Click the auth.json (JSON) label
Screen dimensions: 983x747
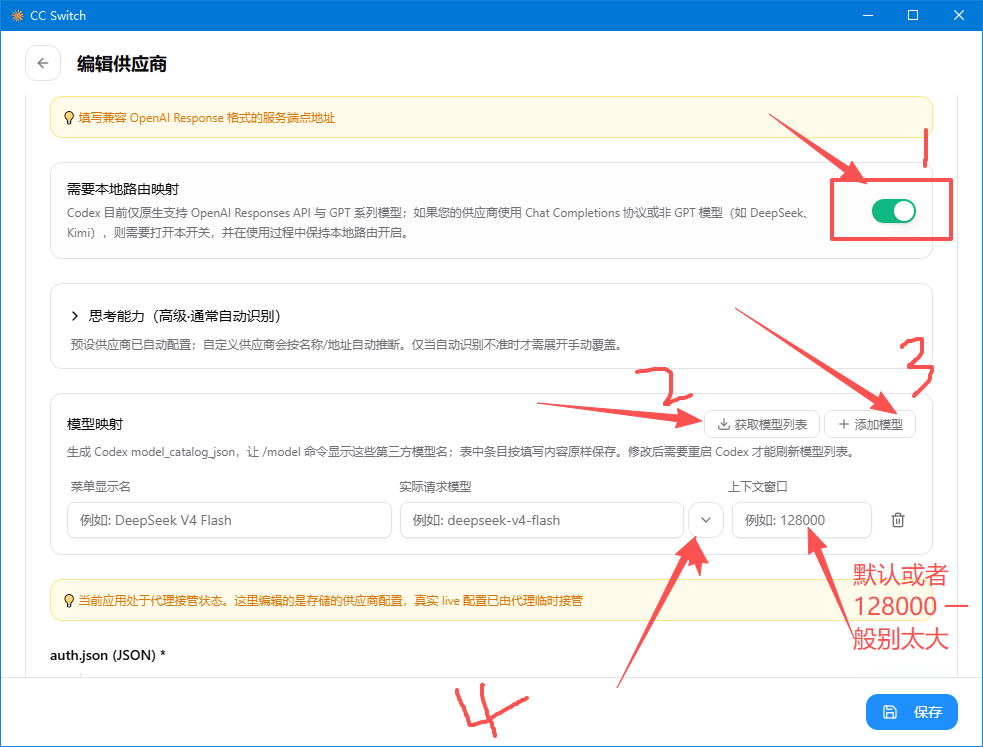[108, 656]
